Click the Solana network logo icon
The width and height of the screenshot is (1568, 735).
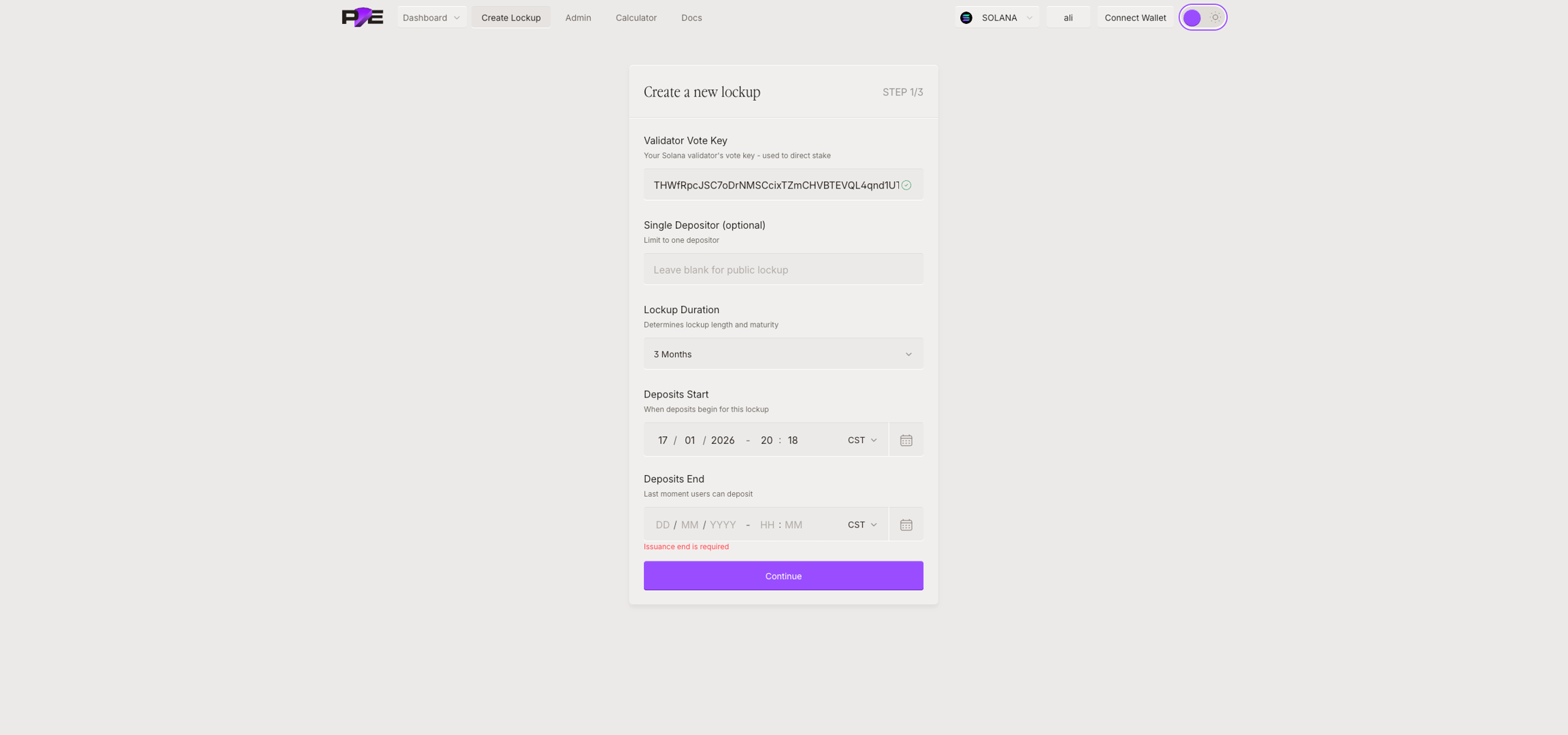tap(966, 18)
